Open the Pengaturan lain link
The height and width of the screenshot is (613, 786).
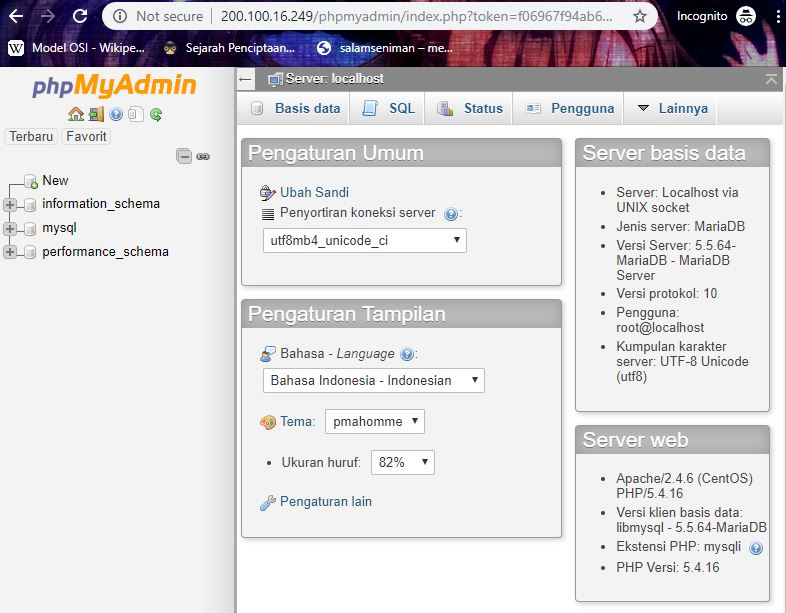point(326,502)
